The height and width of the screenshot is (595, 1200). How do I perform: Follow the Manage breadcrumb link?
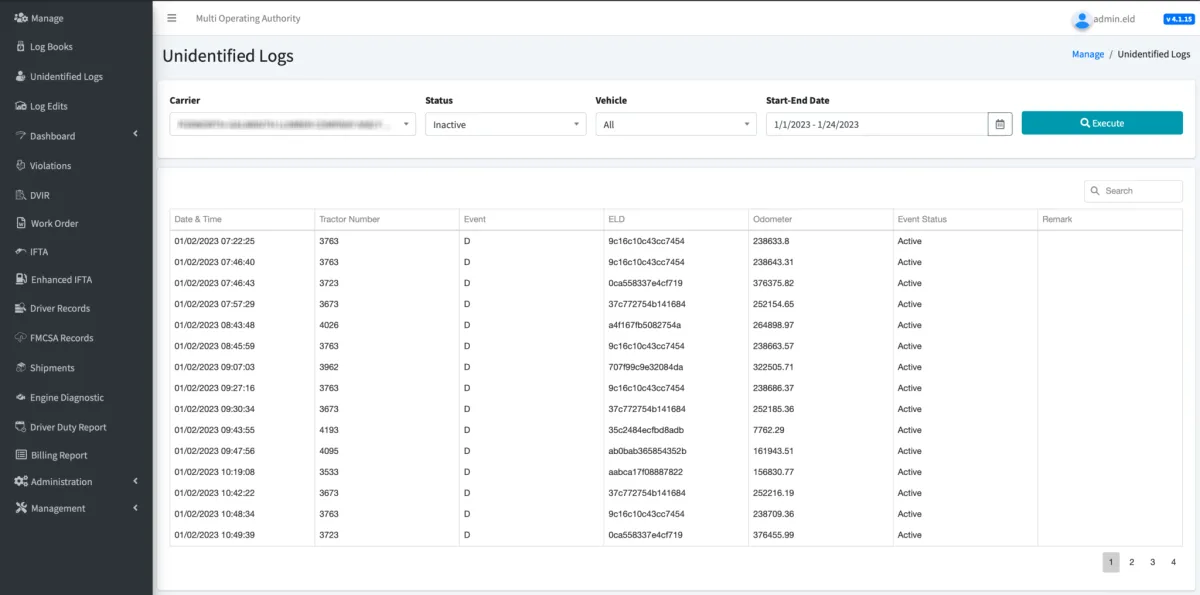tap(1087, 54)
